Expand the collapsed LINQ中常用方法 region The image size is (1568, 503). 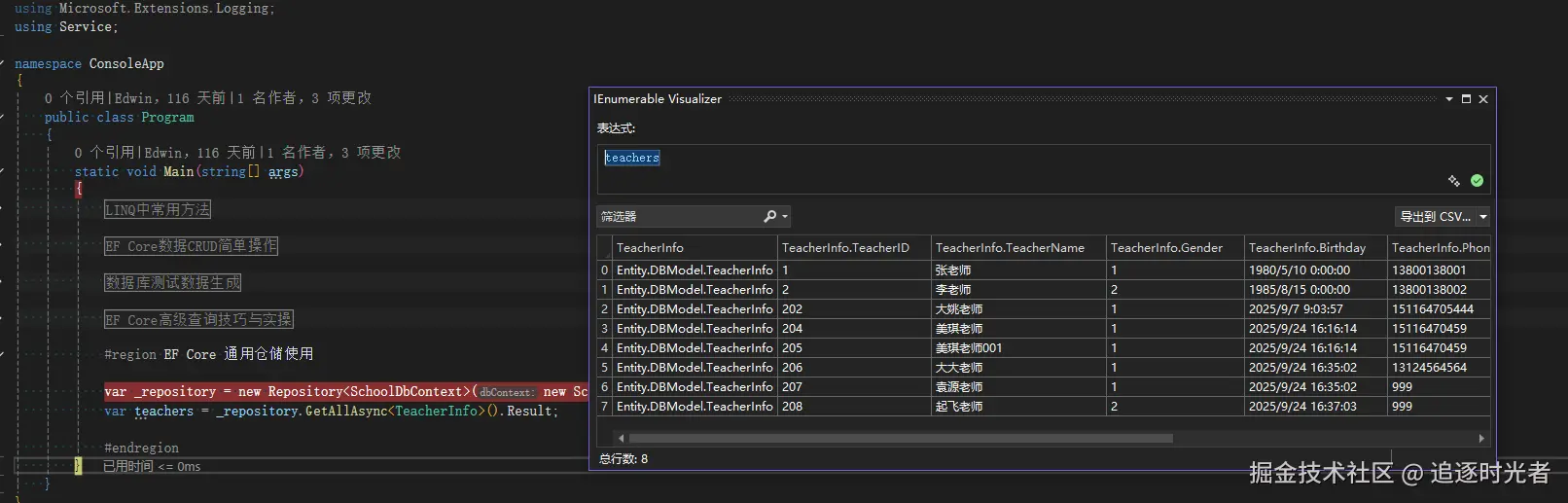click(157, 209)
